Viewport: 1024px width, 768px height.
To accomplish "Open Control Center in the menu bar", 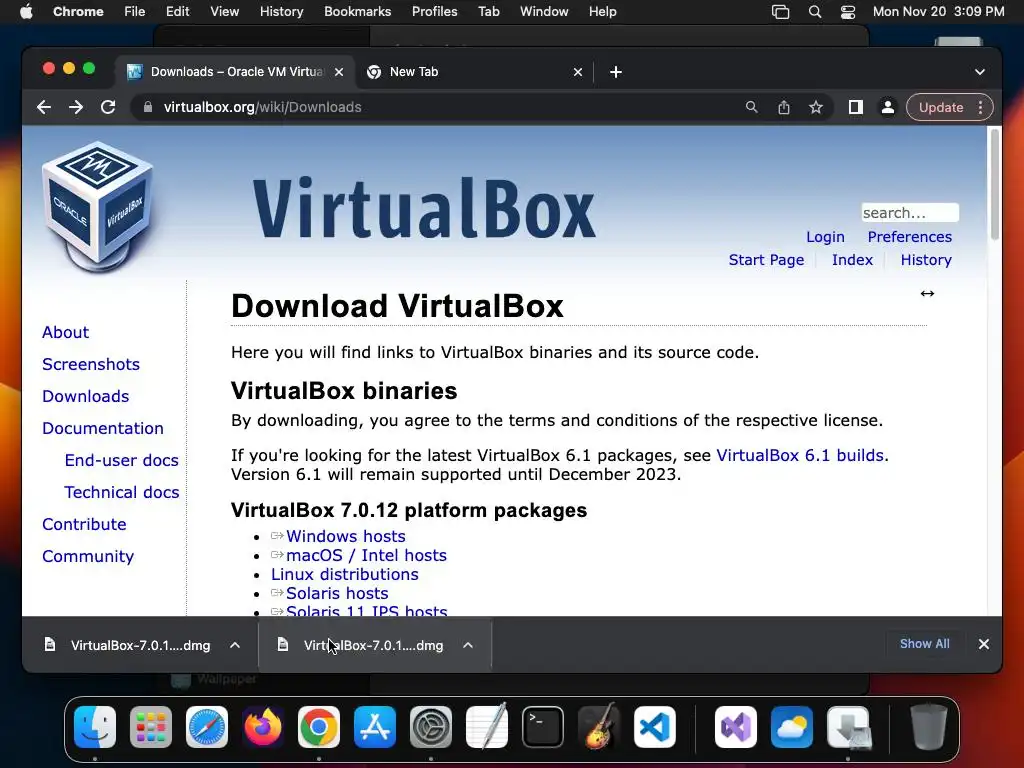I will pos(848,12).
